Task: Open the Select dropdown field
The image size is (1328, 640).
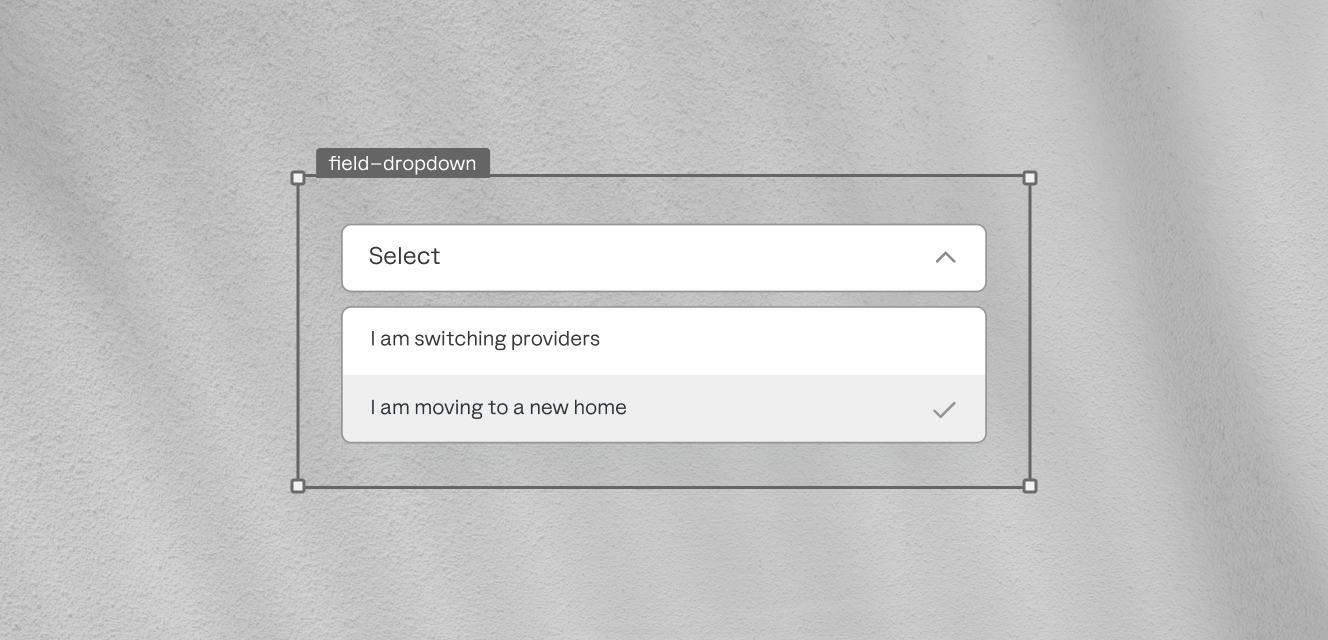Action: point(663,258)
